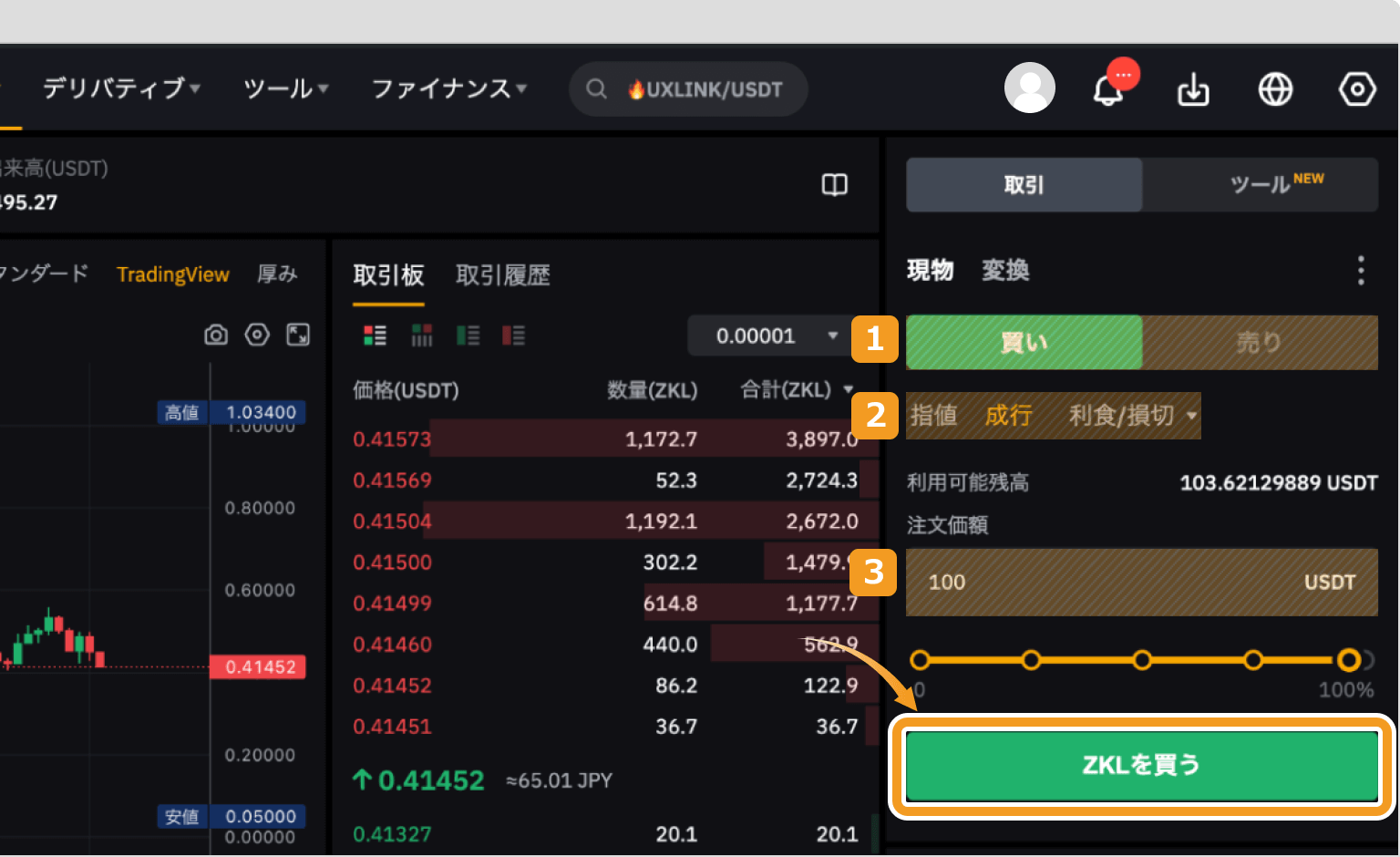Screen dimensions: 1400x857
Task: Click the 103.62129889 USDT available balance
Action: [x=1279, y=482]
